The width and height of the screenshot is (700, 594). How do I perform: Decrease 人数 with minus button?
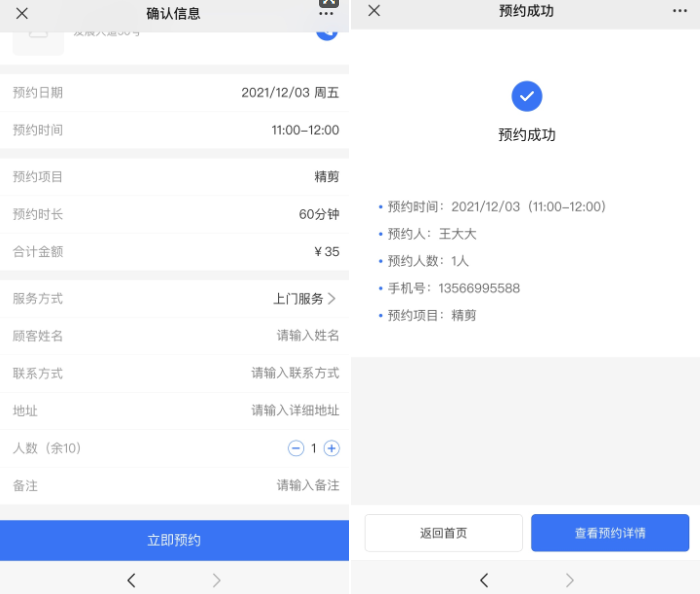tap(296, 448)
